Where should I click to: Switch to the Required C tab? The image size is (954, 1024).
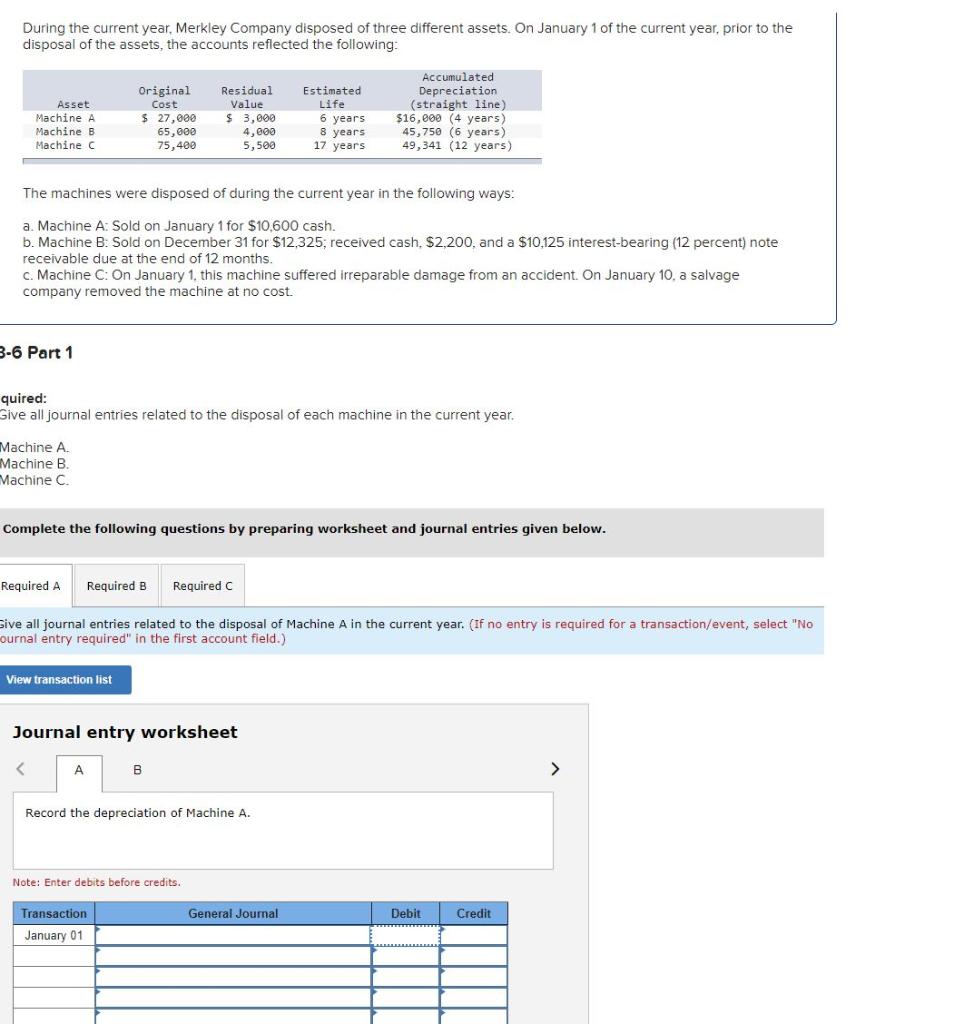(x=202, y=586)
